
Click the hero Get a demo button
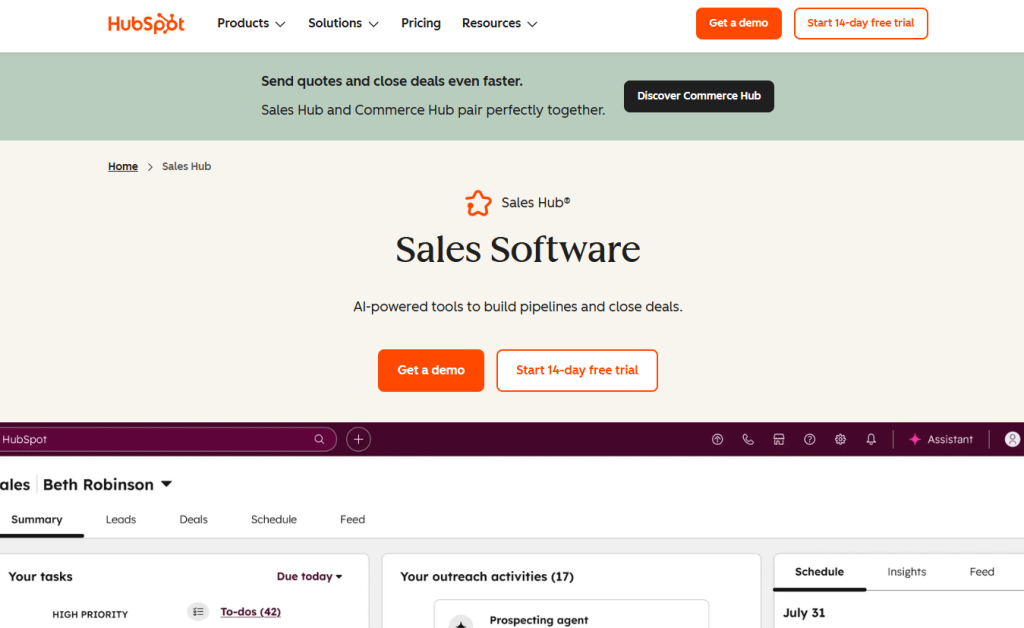coord(431,370)
